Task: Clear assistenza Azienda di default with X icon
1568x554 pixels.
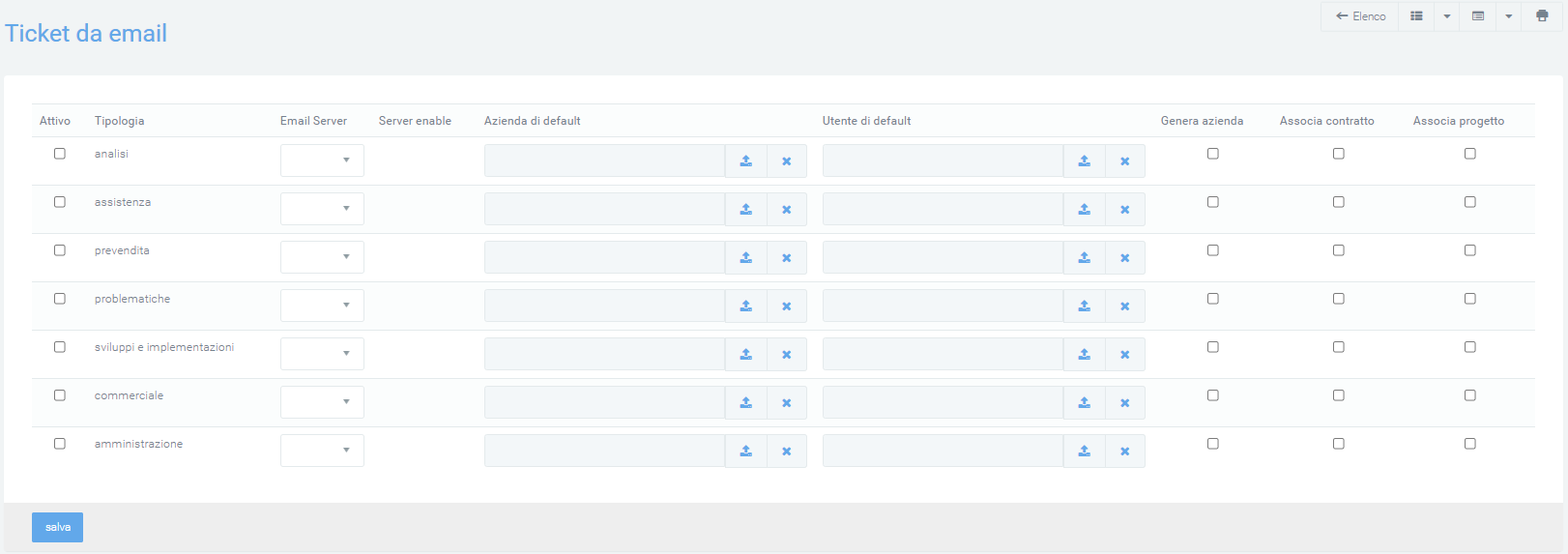Action: 787,210
